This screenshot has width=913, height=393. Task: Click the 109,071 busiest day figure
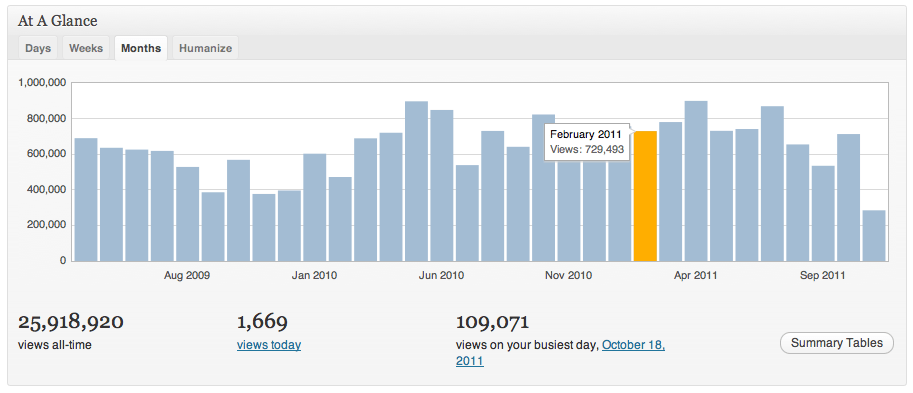[492, 322]
